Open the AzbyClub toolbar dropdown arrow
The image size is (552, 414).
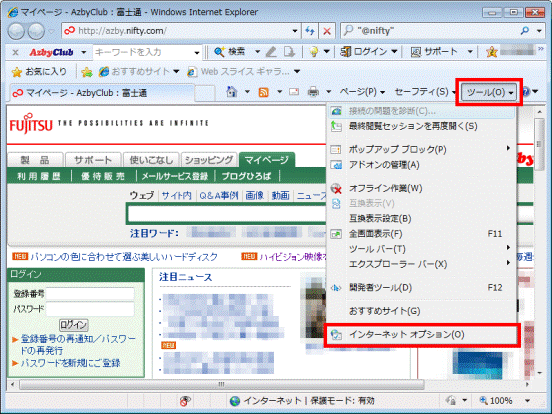pyautogui.click(x=84, y=52)
